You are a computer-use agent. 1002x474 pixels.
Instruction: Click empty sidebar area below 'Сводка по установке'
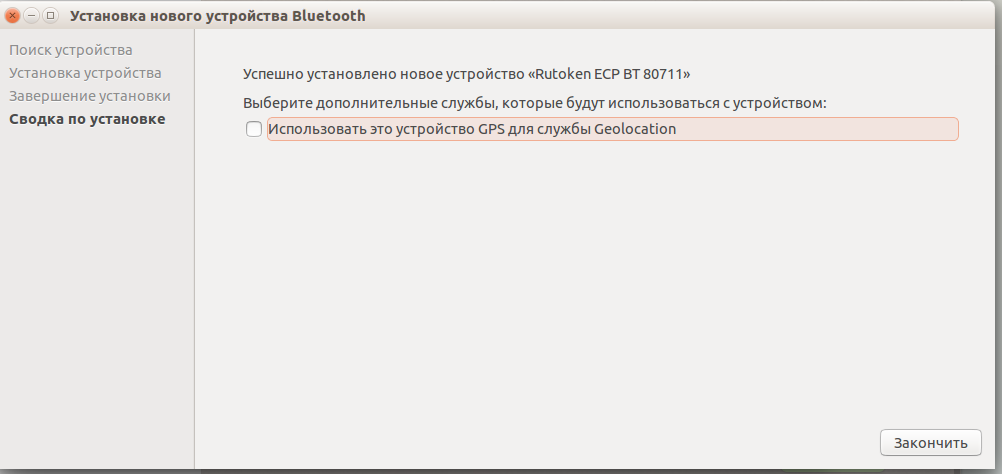coord(97,300)
